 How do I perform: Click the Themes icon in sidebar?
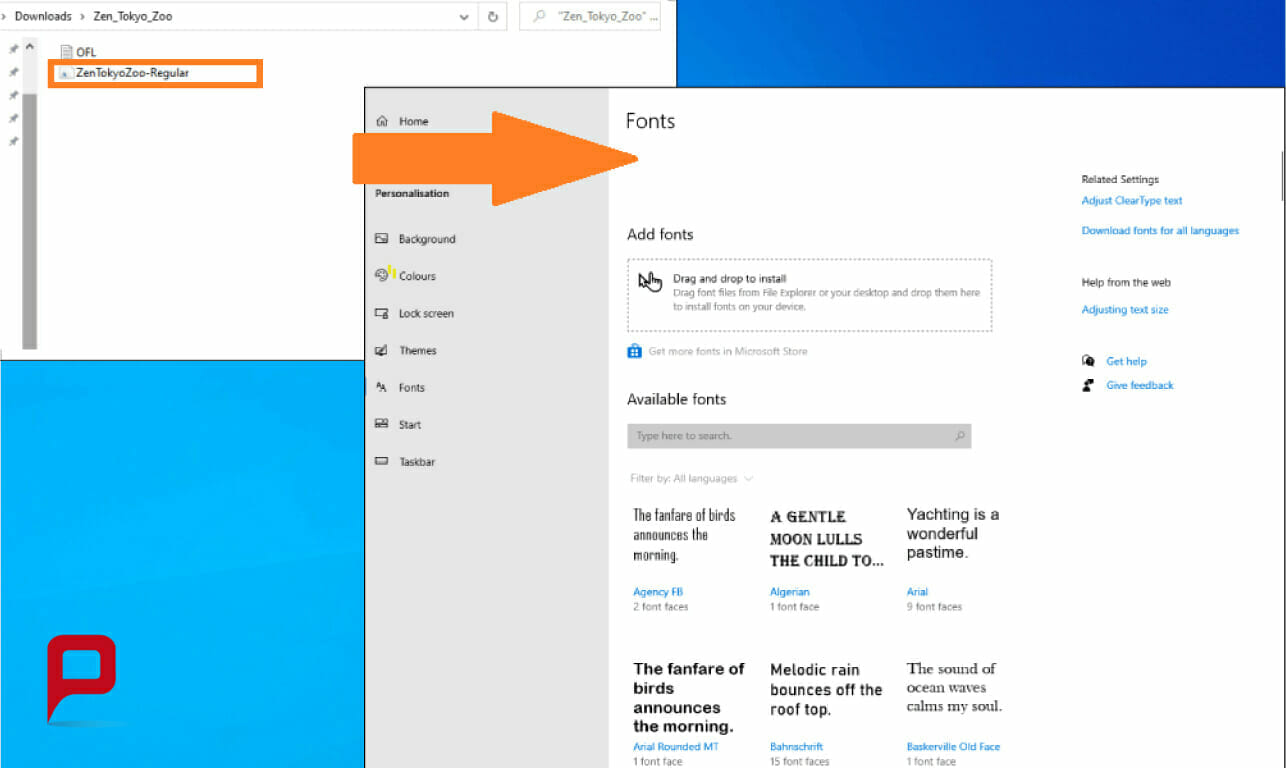pyautogui.click(x=381, y=350)
